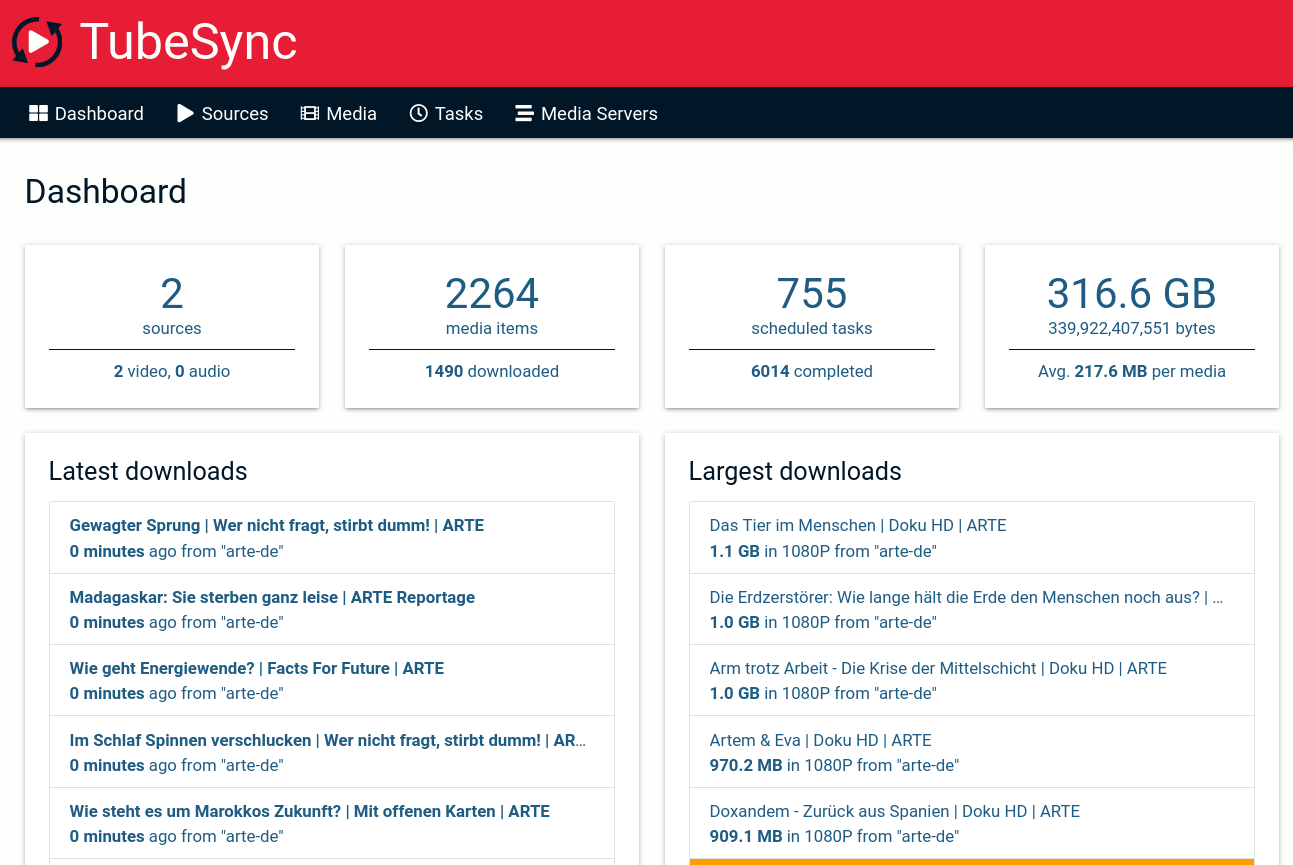Open 'Im Schlaf Spinnen verschlucken' download
1293x865 pixels.
coord(332,752)
